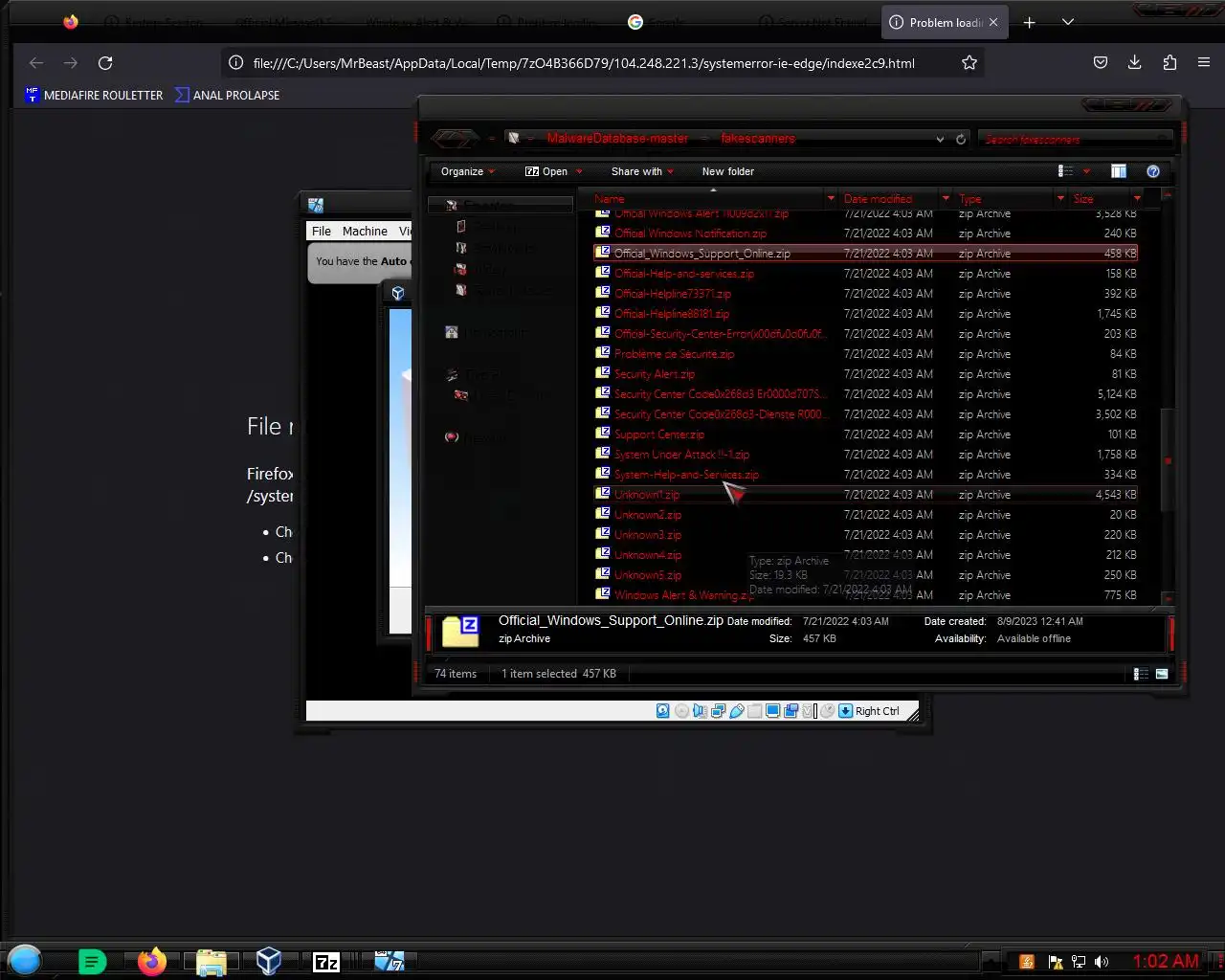Click the zip icon of Unknown4.zip
The width and height of the screenshot is (1225, 980).
(x=602, y=554)
